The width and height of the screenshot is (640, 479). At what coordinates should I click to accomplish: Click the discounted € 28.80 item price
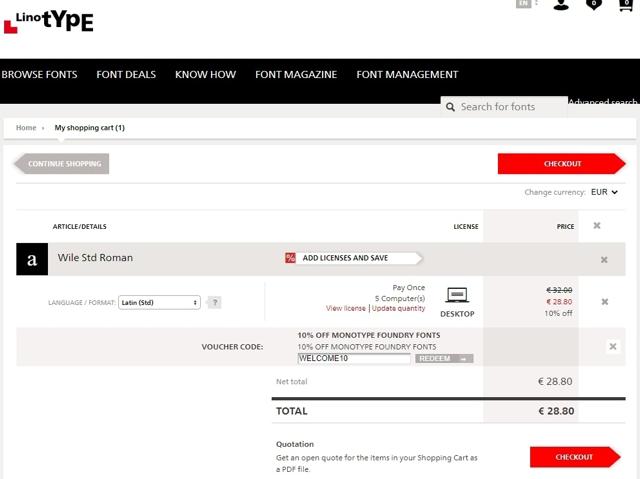pyautogui.click(x=559, y=302)
